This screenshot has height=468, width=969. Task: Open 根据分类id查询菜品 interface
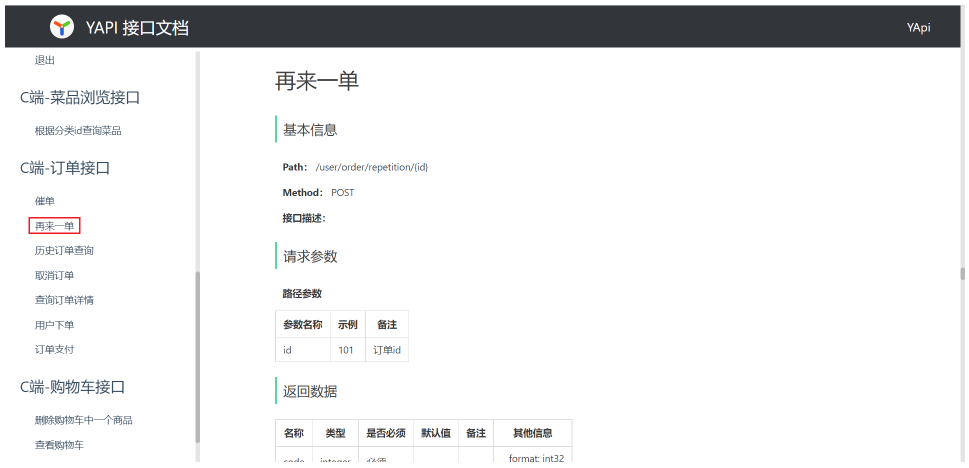pyautogui.click(x=78, y=130)
